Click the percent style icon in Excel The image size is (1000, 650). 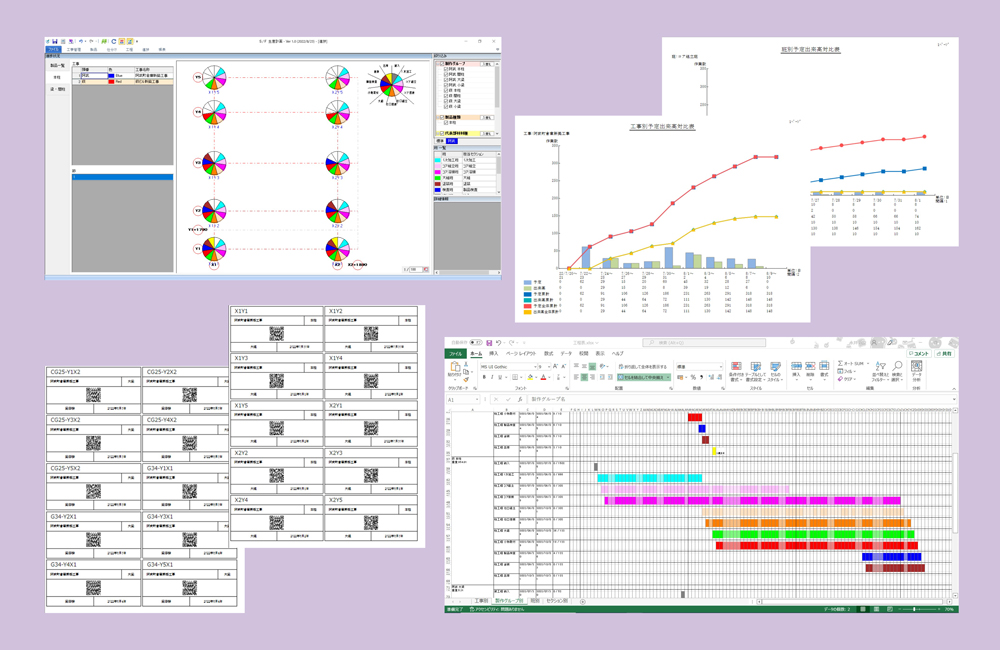click(693, 377)
